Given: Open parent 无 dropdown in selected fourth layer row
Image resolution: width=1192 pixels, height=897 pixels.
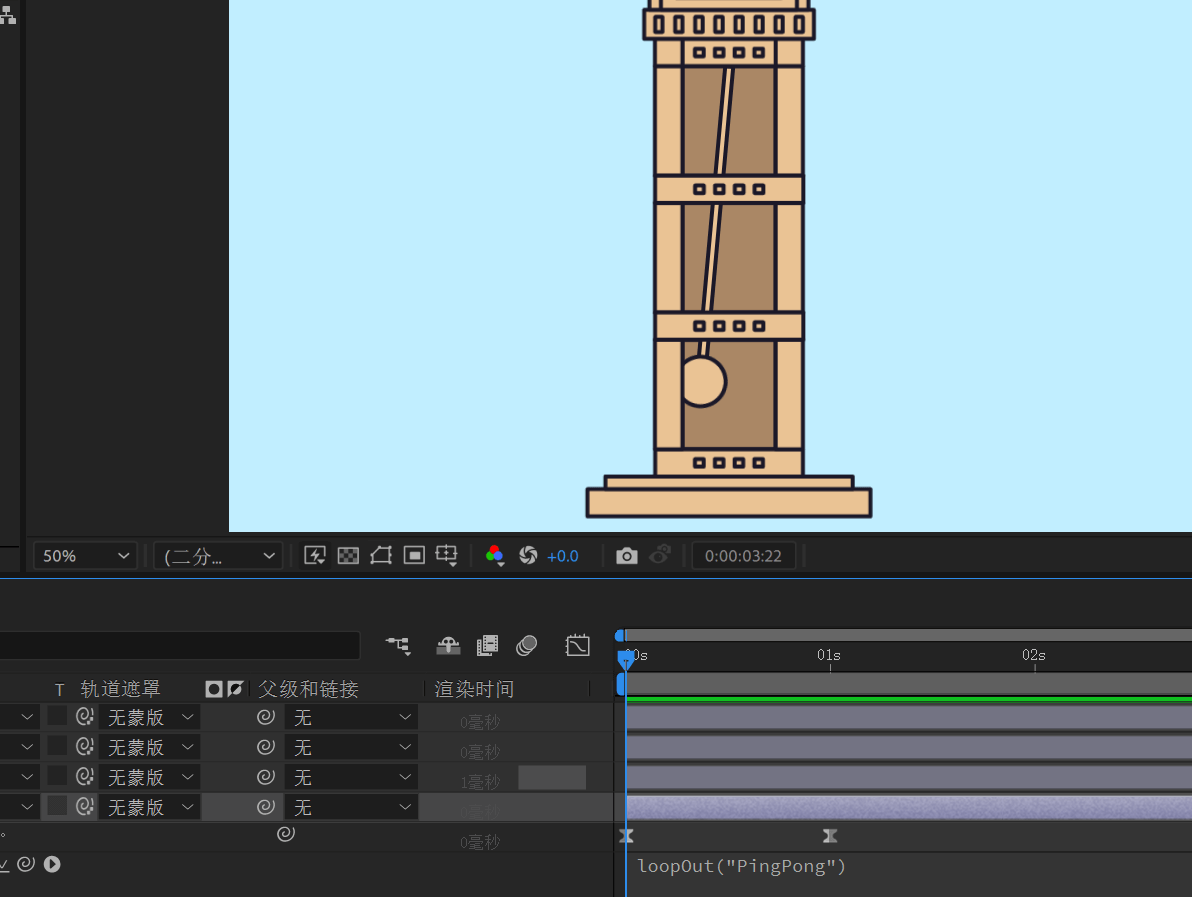Looking at the screenshot, I should 351,807.
